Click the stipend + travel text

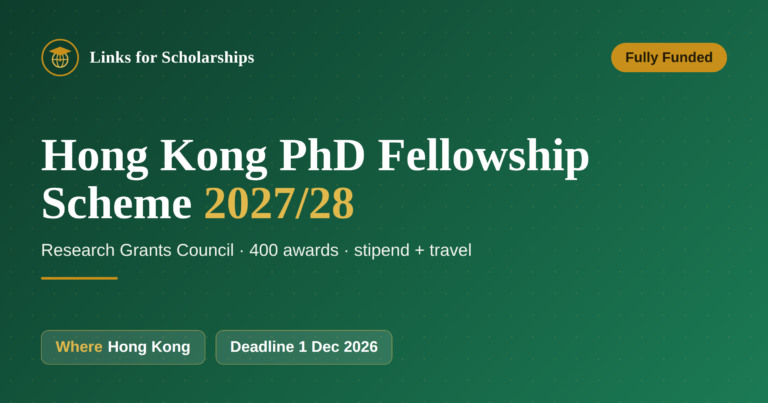coord(413,250)
